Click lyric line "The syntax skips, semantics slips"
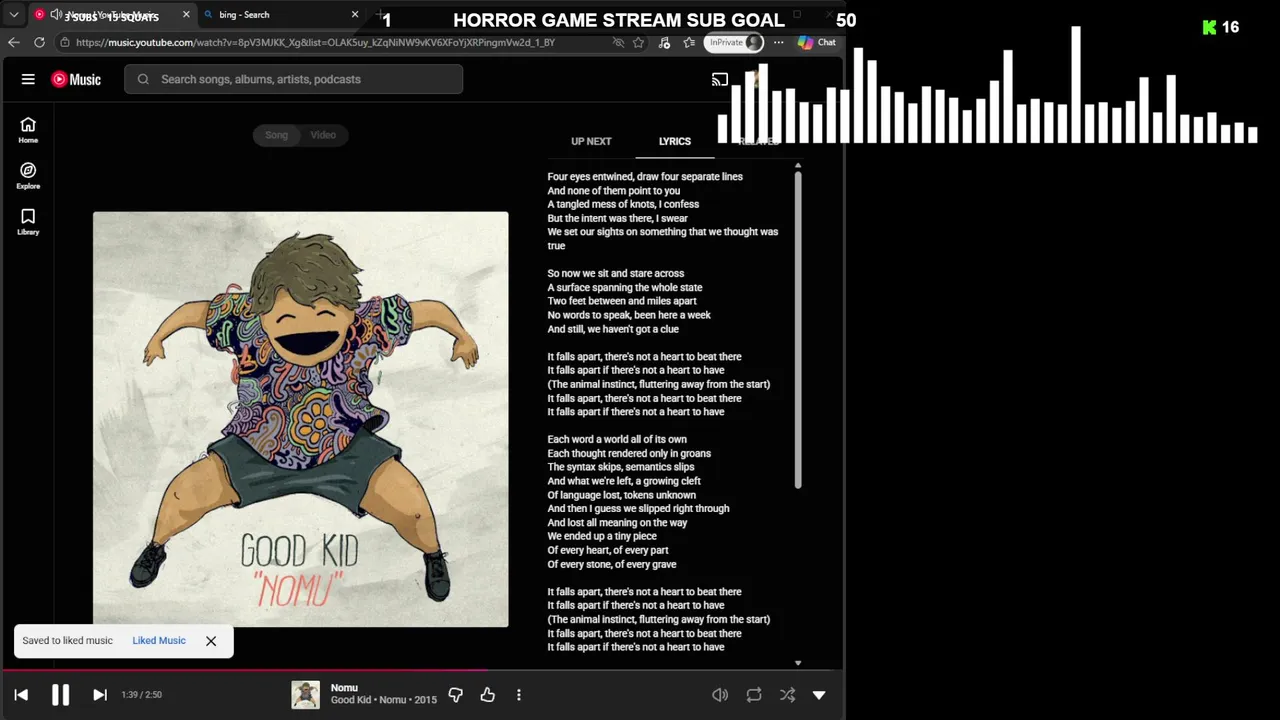The width and height of the screenshot is (1280, 720). [x=621, y=467]
